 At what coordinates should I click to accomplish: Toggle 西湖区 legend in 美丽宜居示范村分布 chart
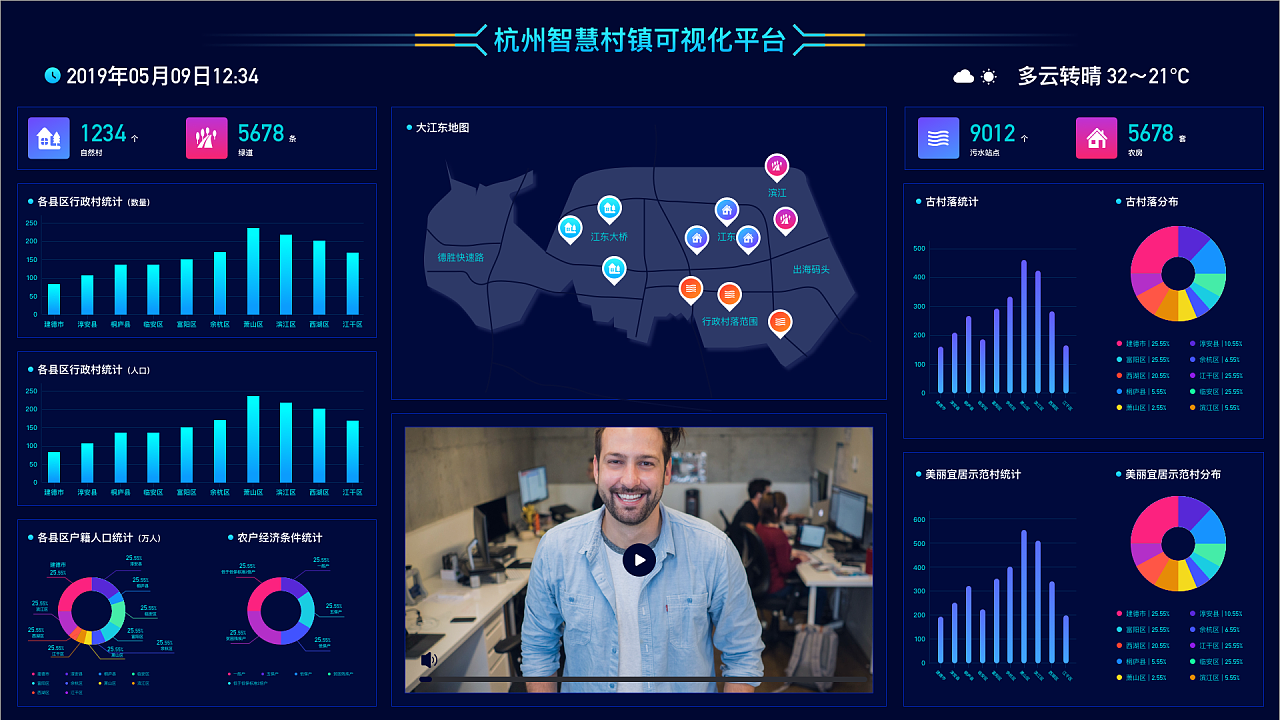tap(1140, 645)
